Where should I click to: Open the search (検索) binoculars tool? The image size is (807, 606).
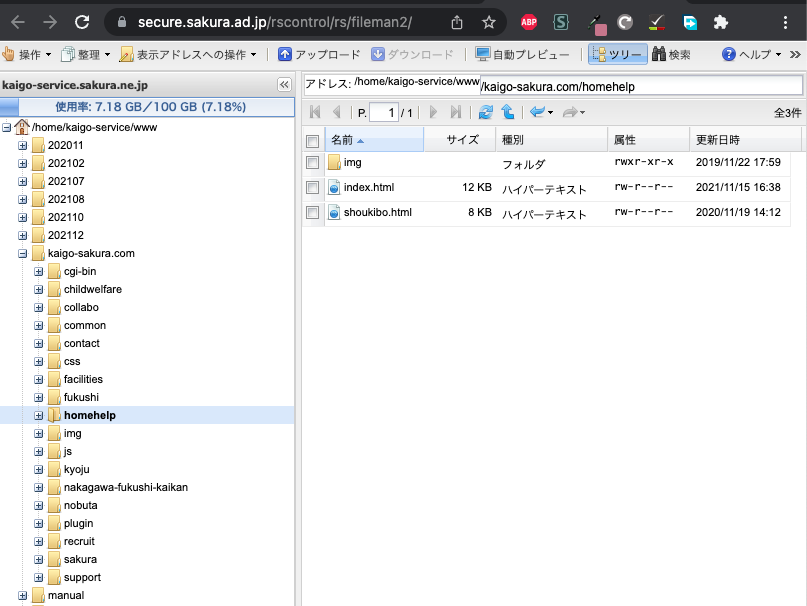click(x=671, y=55)
